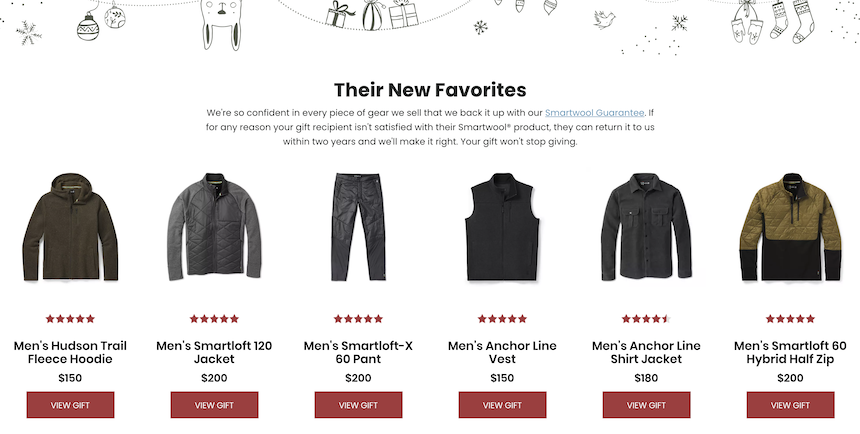Image resolution: width=860 pixels, height=434 pixels.
Task: Click the star rating under Smartloft 60 Hybrid Half Zip
Action: click(x=790, y=319)
